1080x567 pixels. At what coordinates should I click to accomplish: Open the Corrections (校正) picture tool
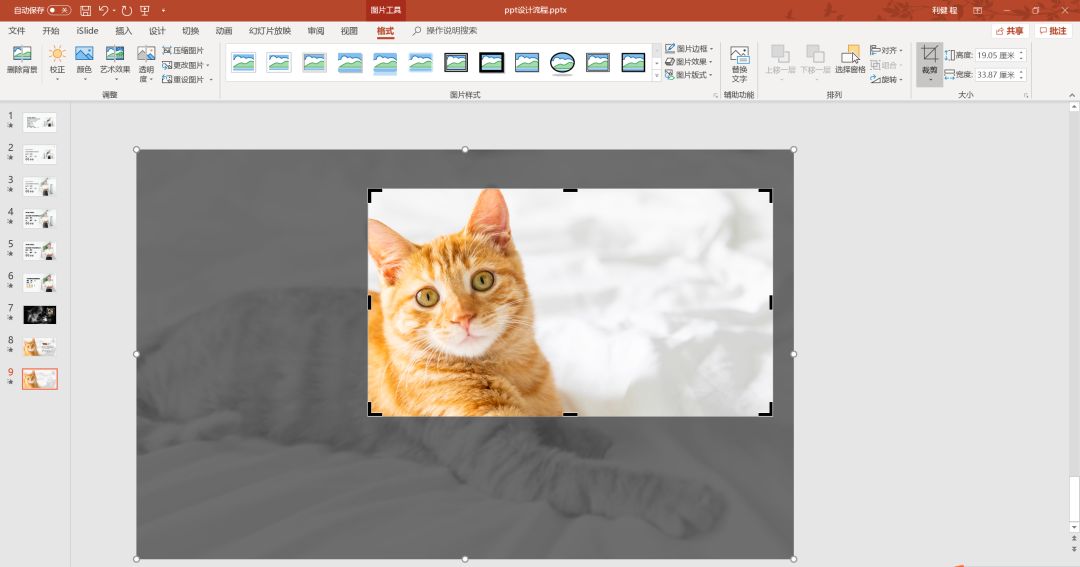point(57,56)
